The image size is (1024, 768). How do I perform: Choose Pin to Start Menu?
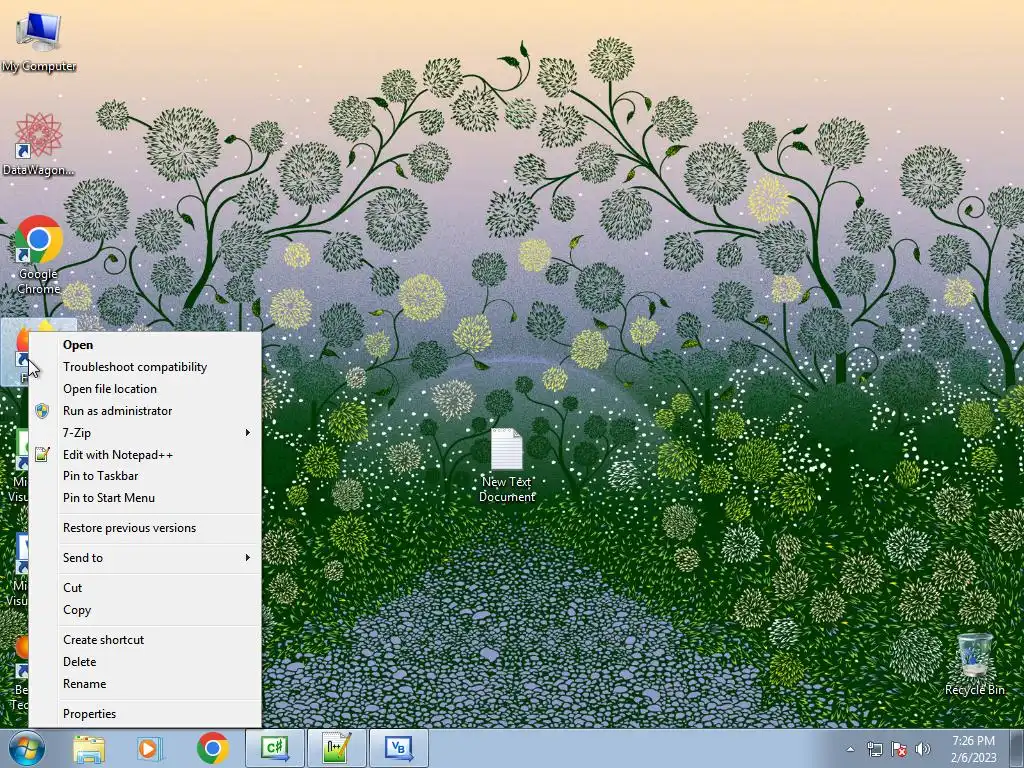click(x=145, y=498)
